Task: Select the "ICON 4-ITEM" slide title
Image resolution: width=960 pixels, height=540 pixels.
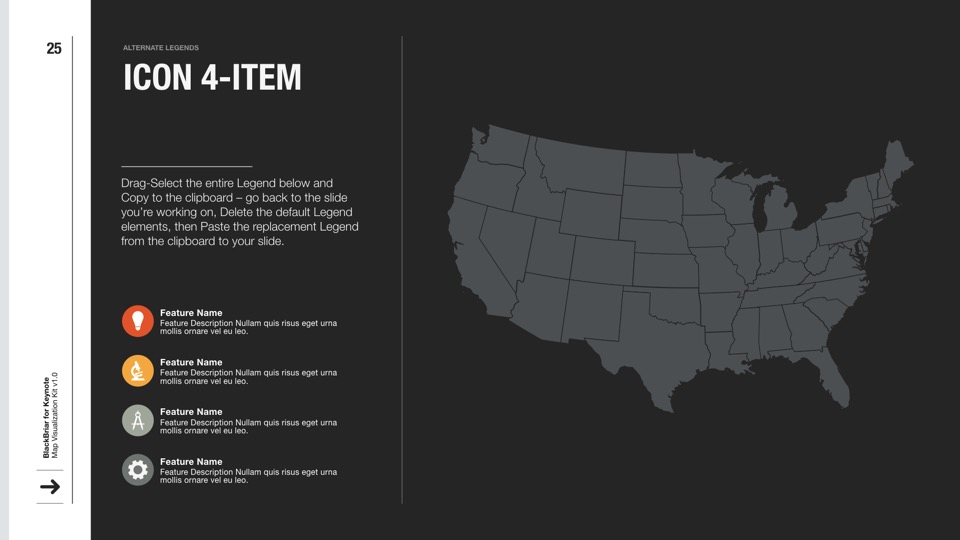Action: click(212, 78)
